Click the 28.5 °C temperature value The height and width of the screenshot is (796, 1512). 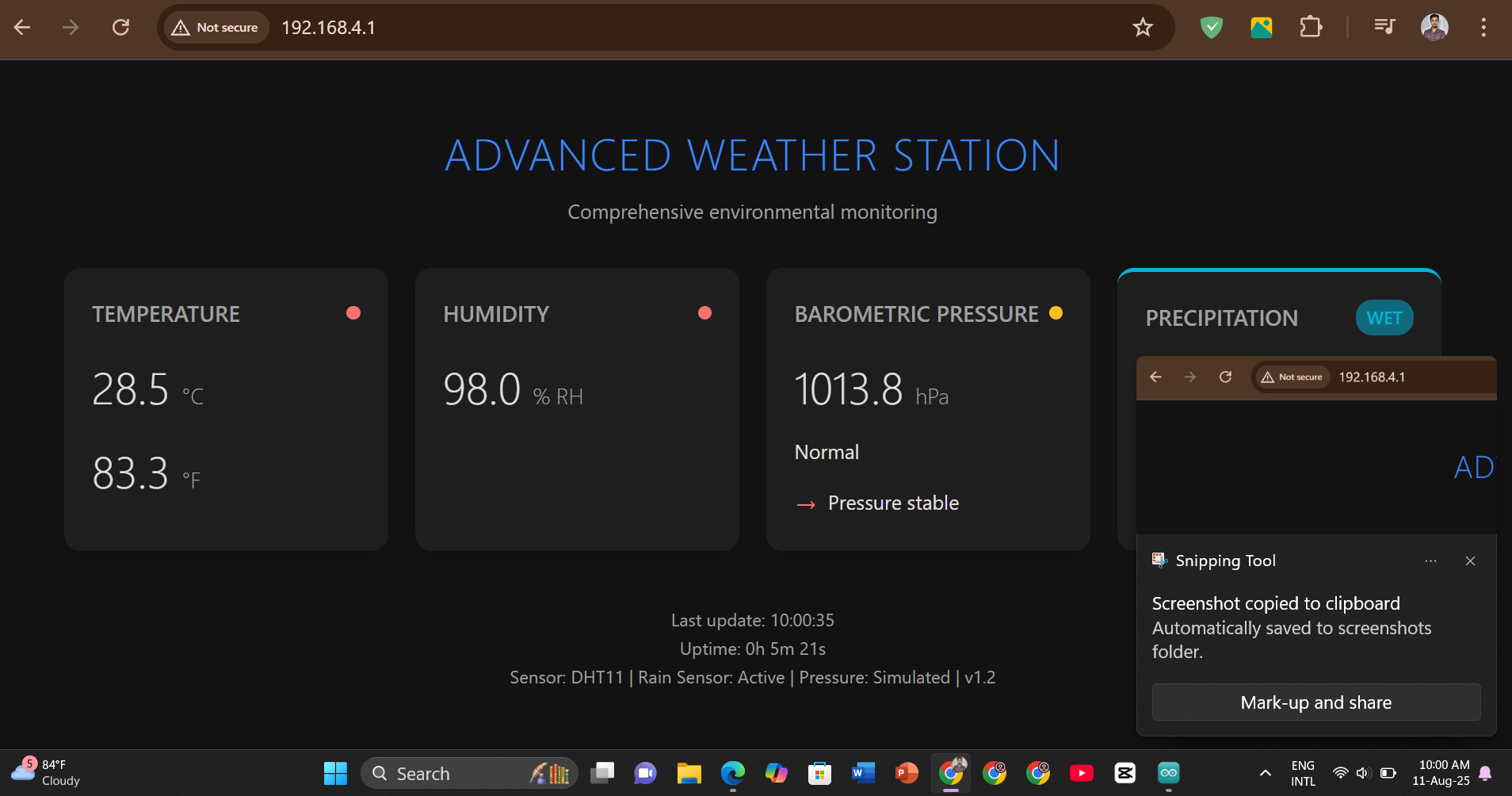(148, 390)
